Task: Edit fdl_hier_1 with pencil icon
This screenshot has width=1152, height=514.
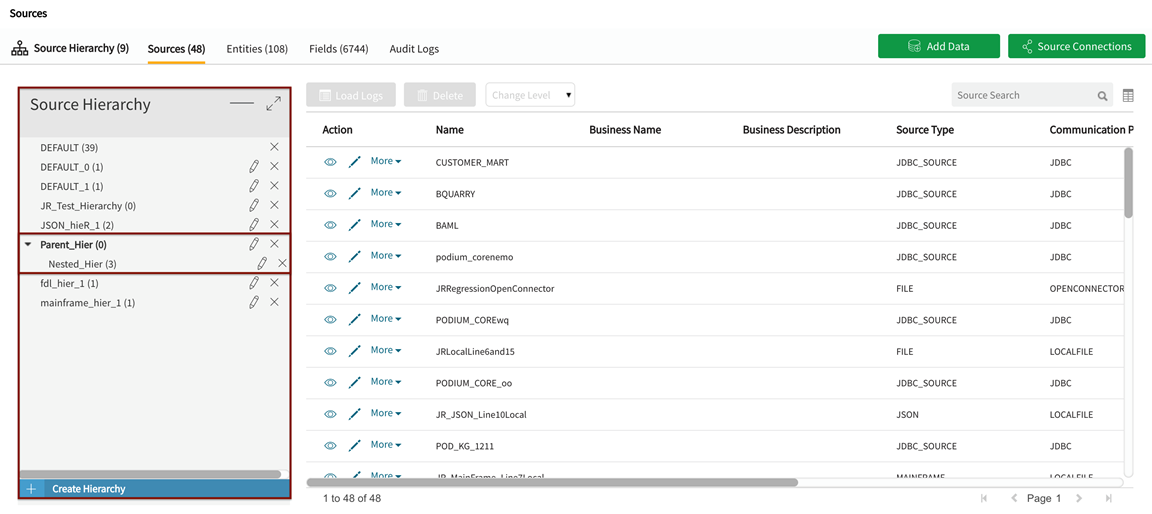Action: click(x=254, y=283)
